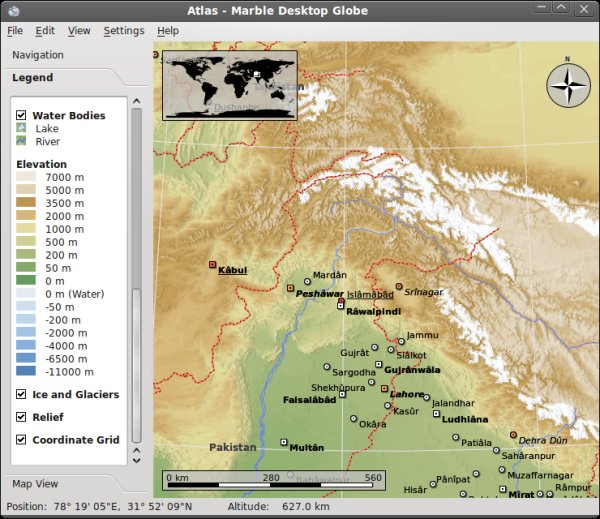Open the Settings menu
Screen dimensions: 600x519
[x=124, y=31]
